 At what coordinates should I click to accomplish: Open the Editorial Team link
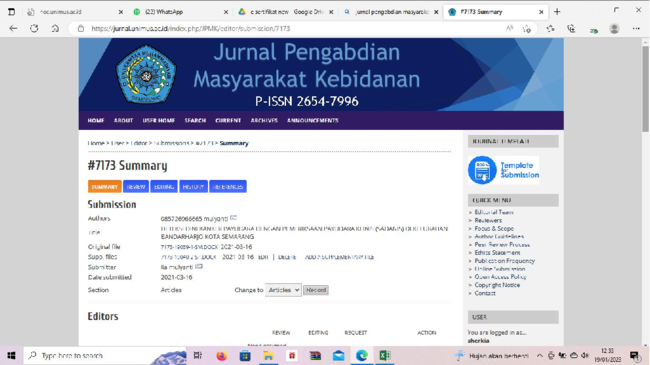point(494,212)
